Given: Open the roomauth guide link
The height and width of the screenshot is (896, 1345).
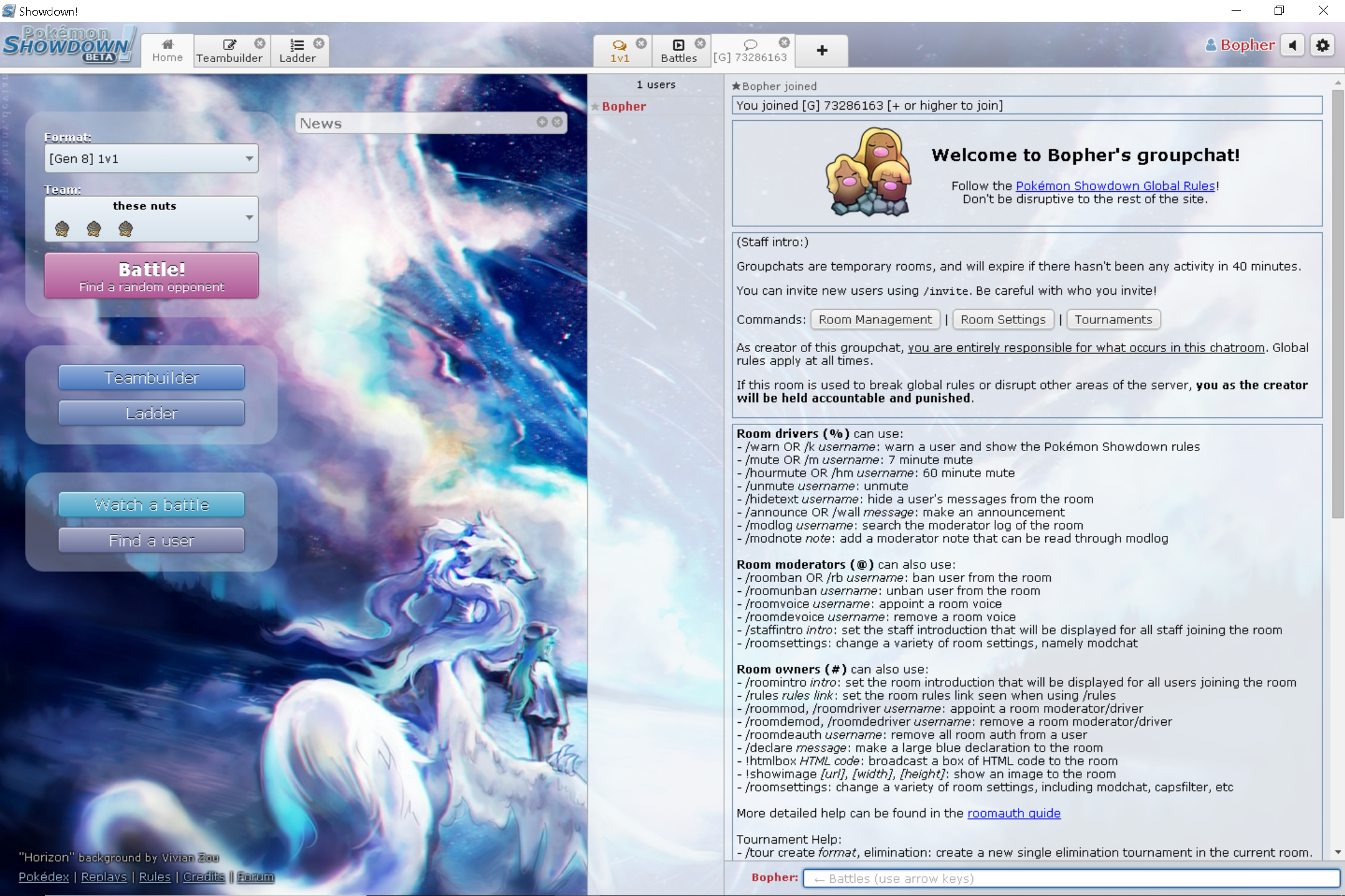Looking at the screenshot, I should 1013,813.
